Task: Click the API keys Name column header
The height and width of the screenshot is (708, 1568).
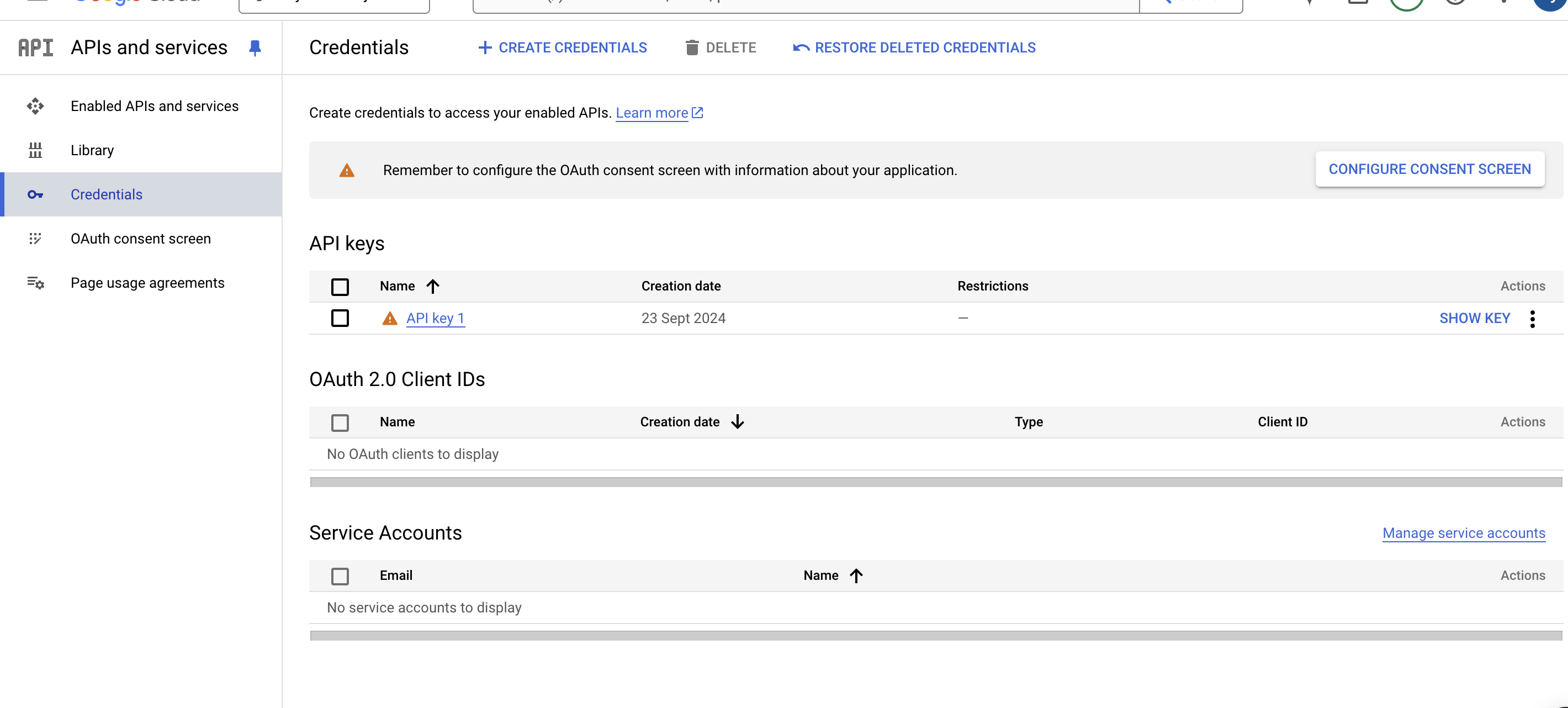Action: point(398,286)
